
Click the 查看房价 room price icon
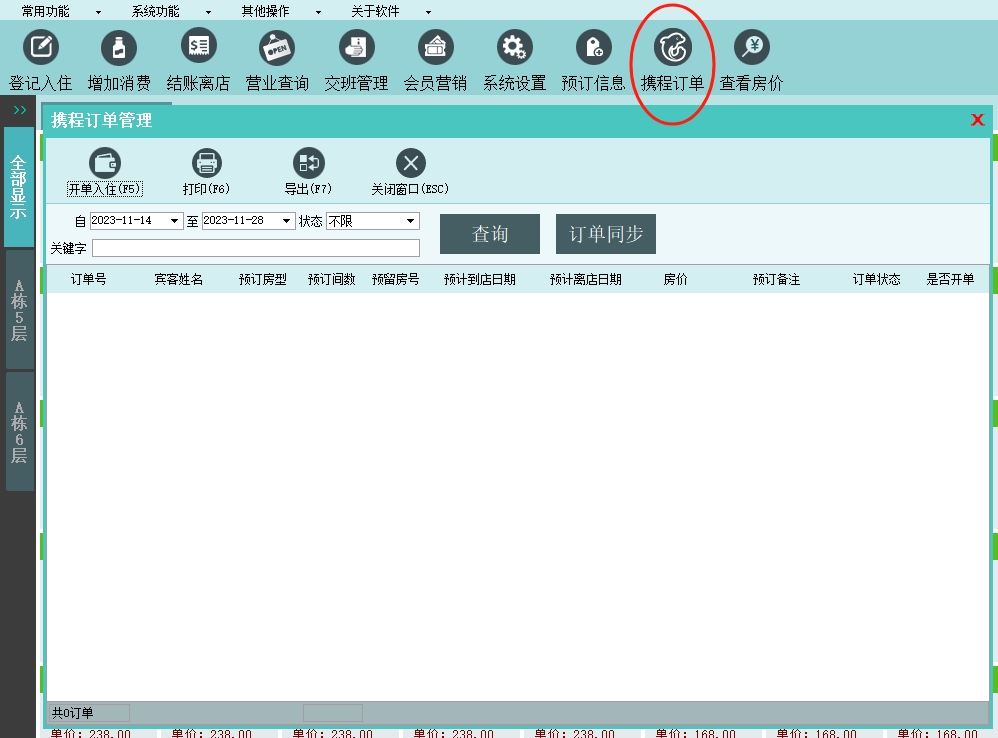(x=751, y=47)
